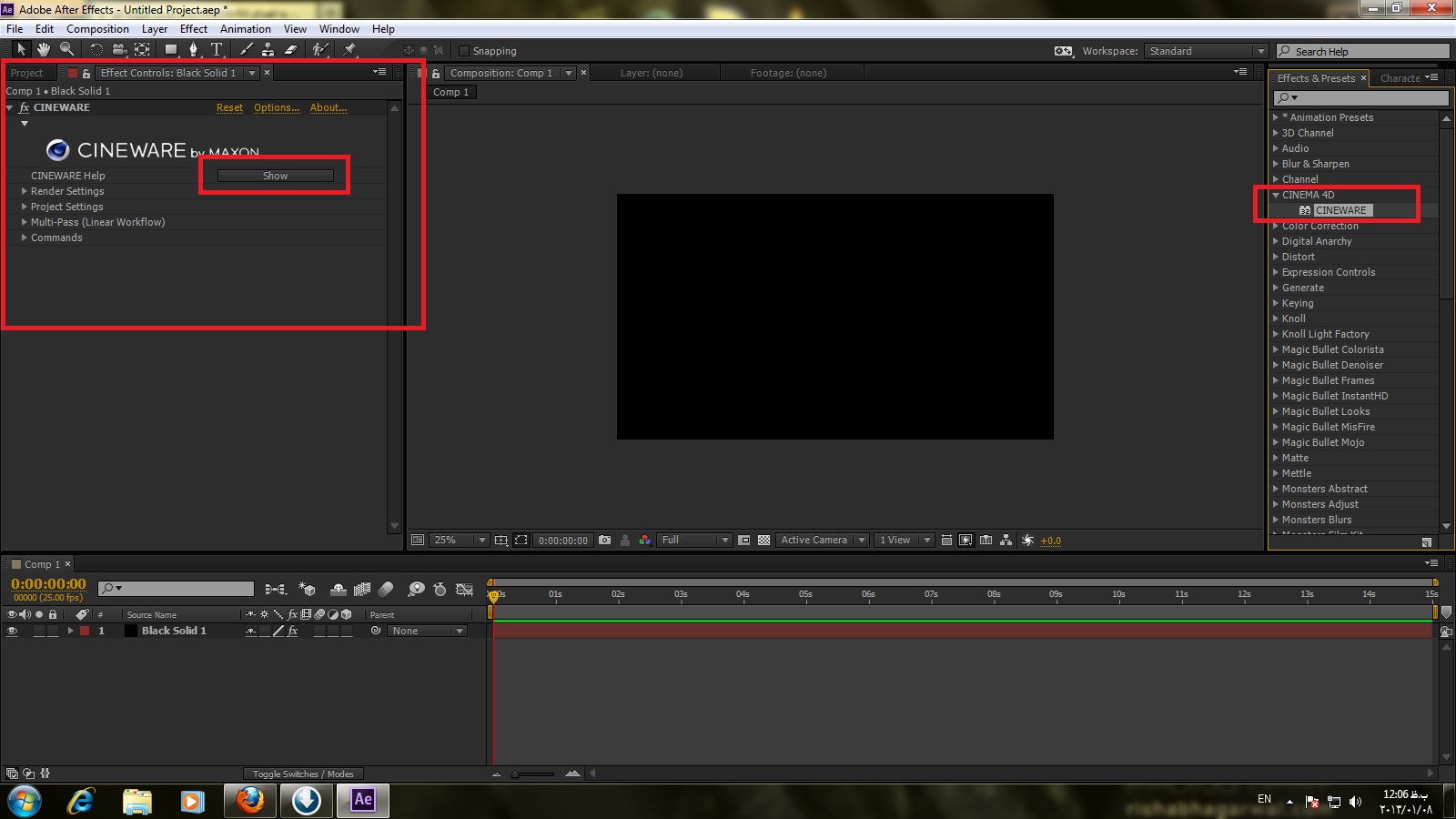Toggle the fx switch on Black Solid 1

point(293,631)
